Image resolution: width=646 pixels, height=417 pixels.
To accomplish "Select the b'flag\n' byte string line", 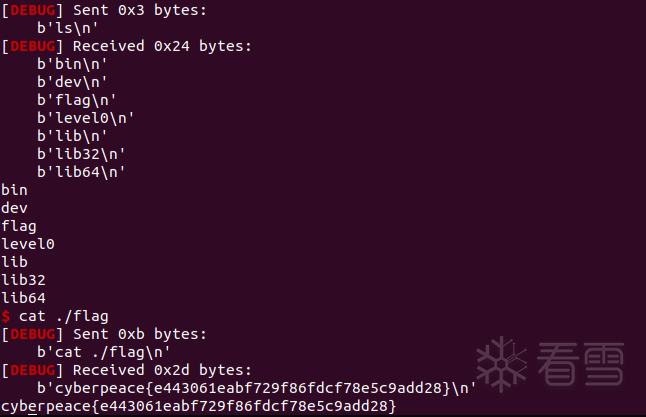I will point(77,99).
